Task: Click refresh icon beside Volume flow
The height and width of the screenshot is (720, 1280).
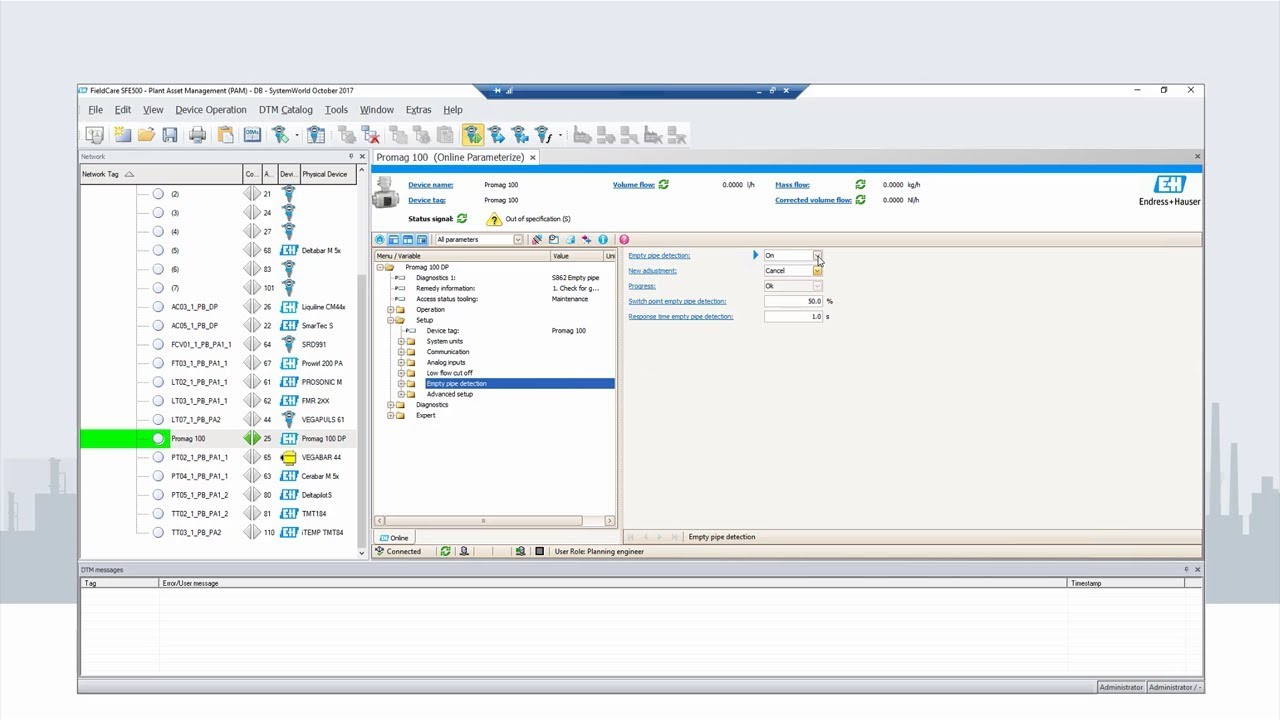Action: (x=664, y=185)
